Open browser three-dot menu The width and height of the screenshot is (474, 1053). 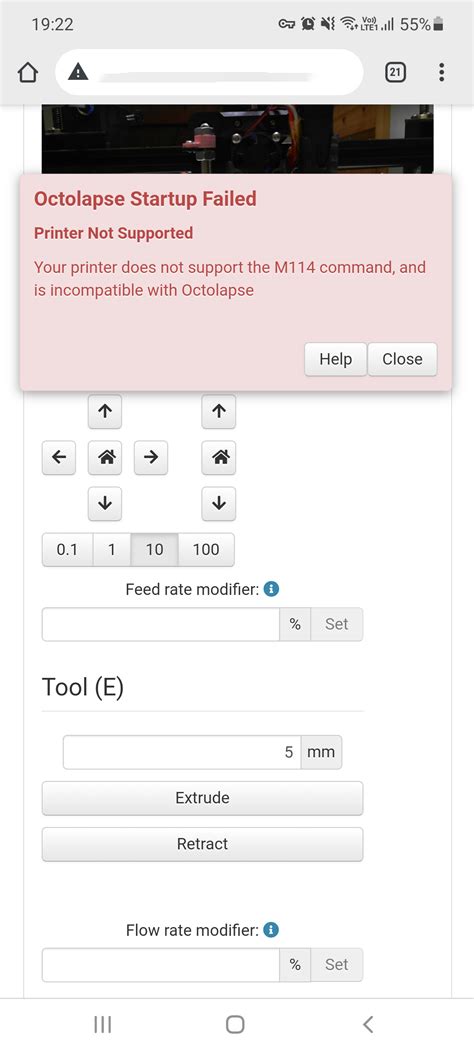click(x=441, y=72)
